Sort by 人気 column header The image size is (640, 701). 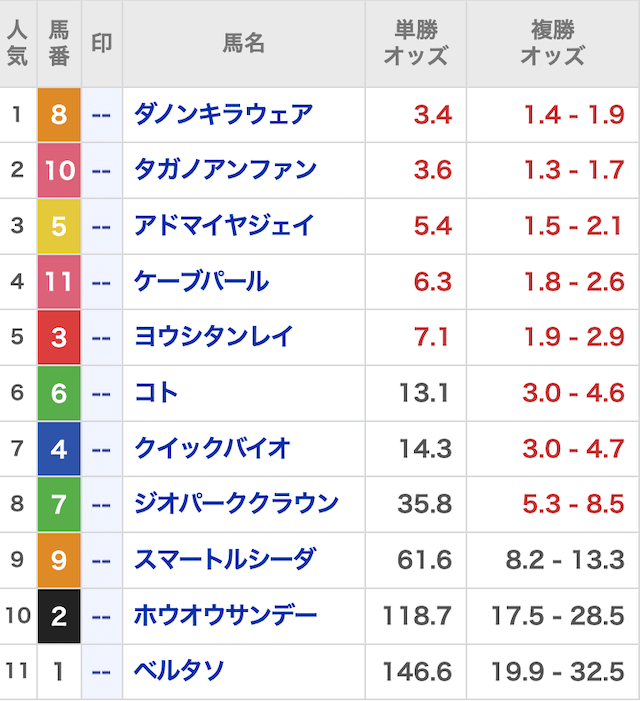point(17,43)
